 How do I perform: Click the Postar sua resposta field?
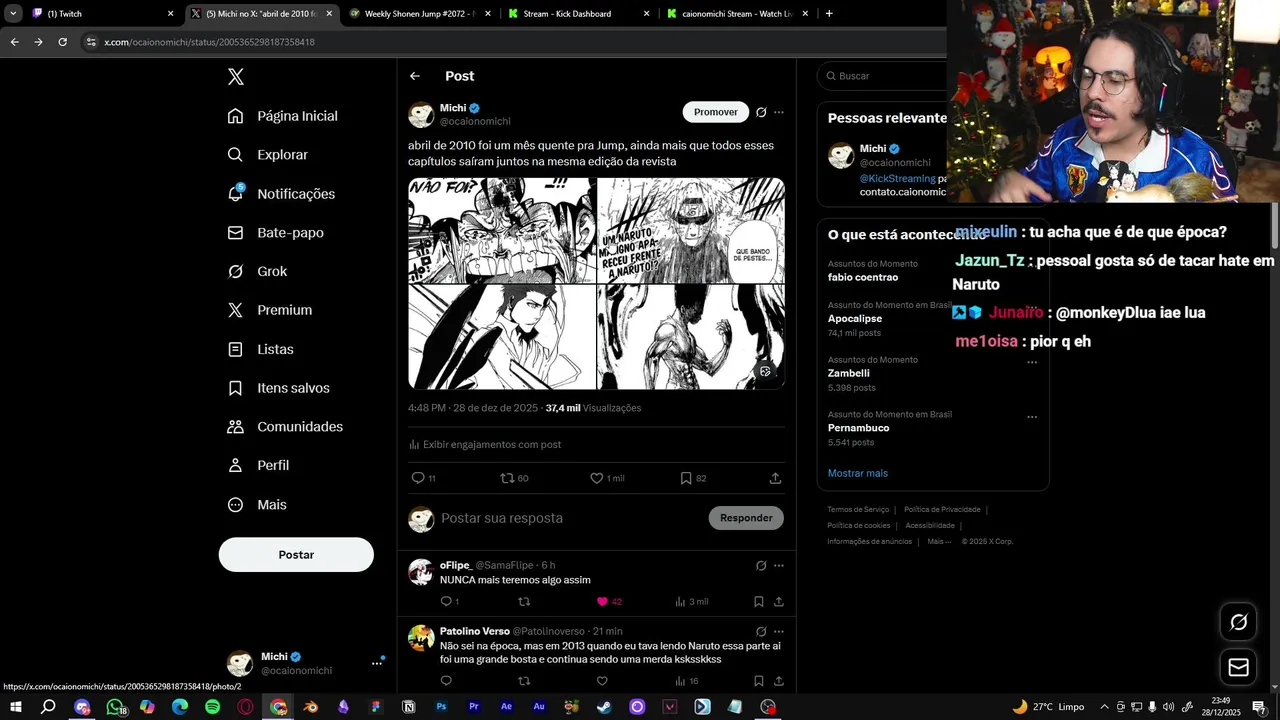570,518
